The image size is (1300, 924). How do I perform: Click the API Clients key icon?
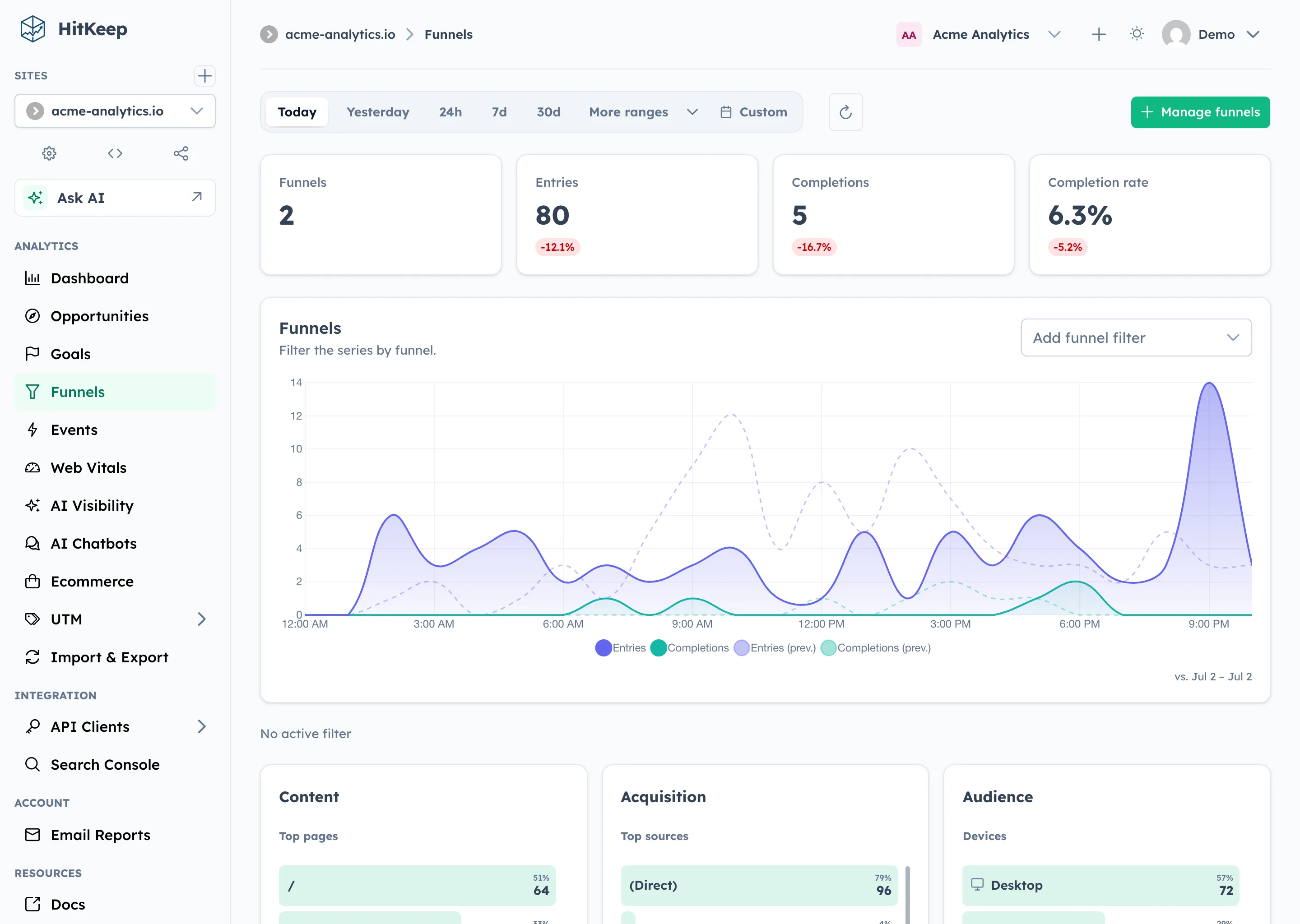tap(32, 726)
